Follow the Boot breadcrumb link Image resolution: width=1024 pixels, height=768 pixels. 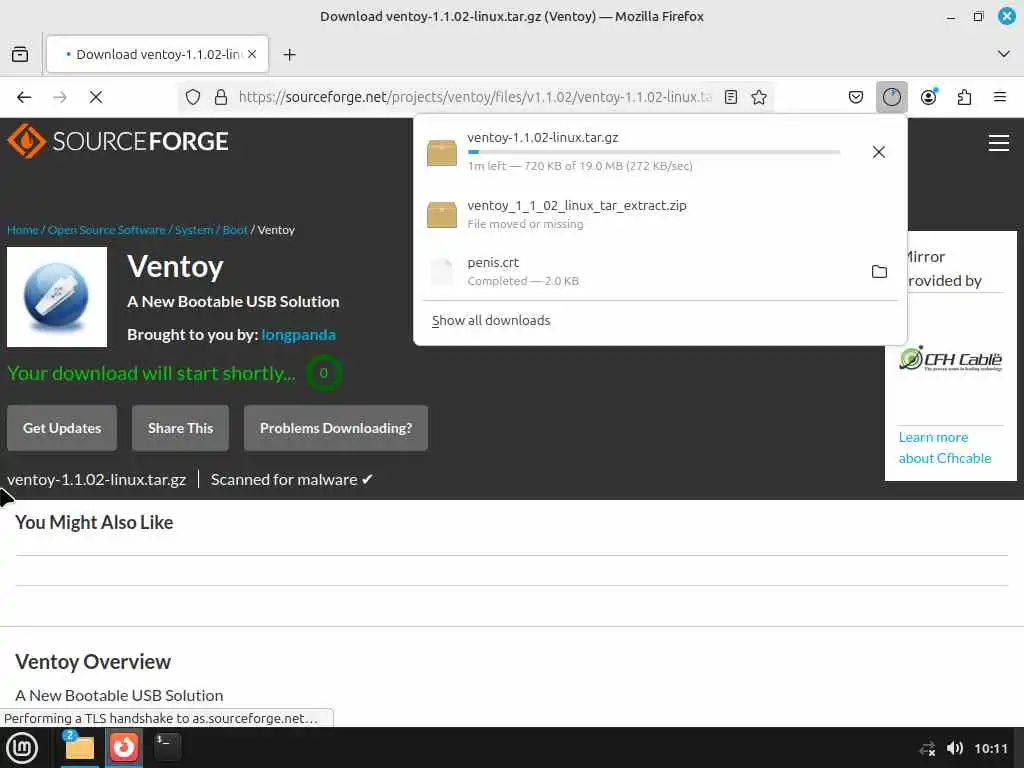234,230
